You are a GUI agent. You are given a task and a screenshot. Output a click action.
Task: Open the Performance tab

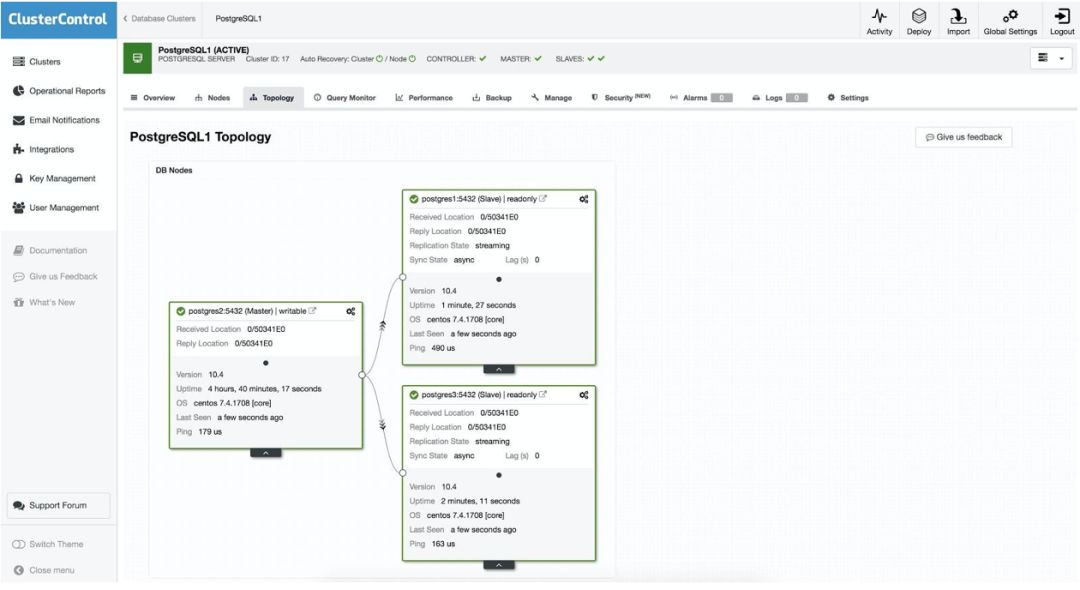[x=424, y=98]
